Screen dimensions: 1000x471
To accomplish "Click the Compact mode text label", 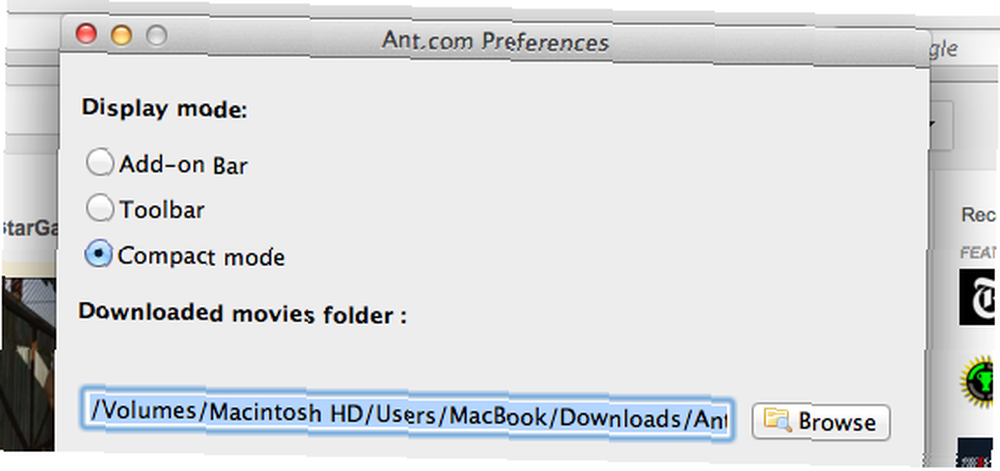I will [202, 256].
